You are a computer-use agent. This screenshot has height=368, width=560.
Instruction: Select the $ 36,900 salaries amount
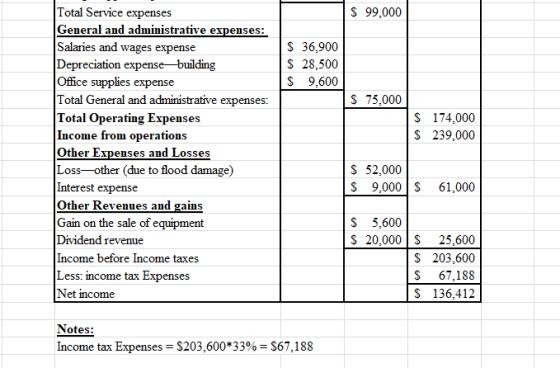click(312, 47)
